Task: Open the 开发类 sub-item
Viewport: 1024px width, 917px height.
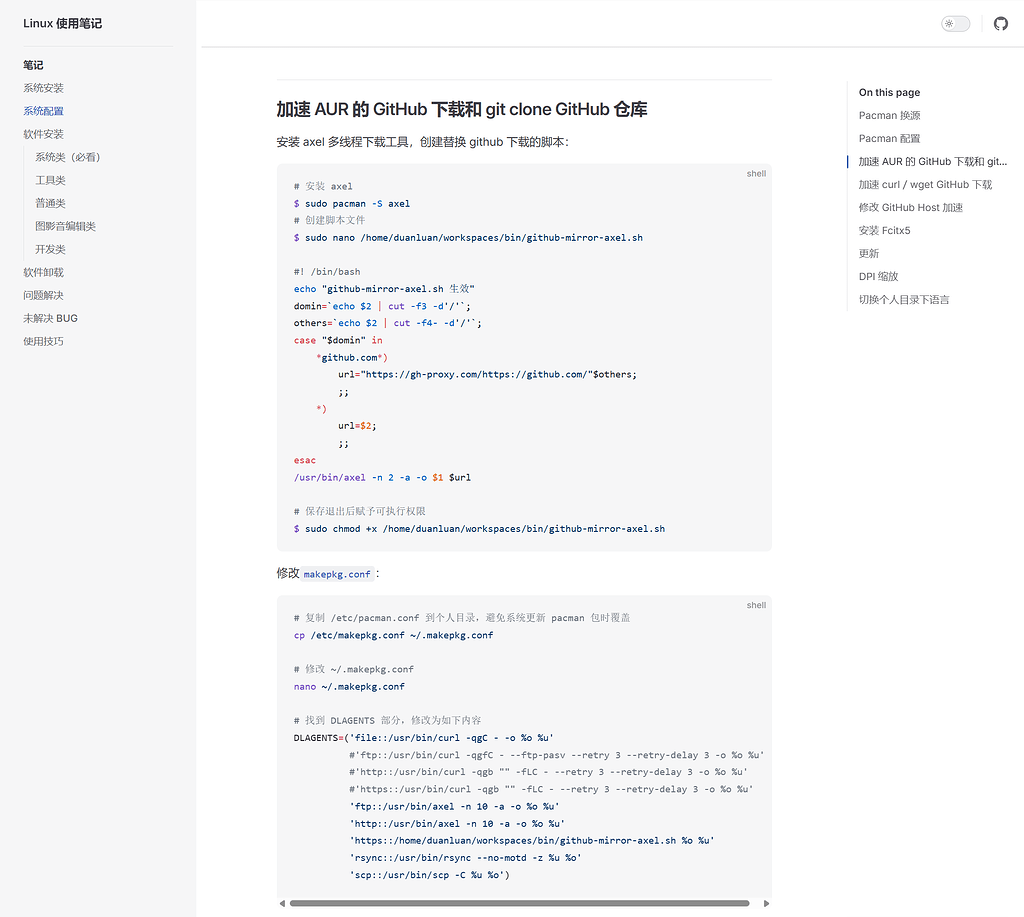Action: click(50, 249)
